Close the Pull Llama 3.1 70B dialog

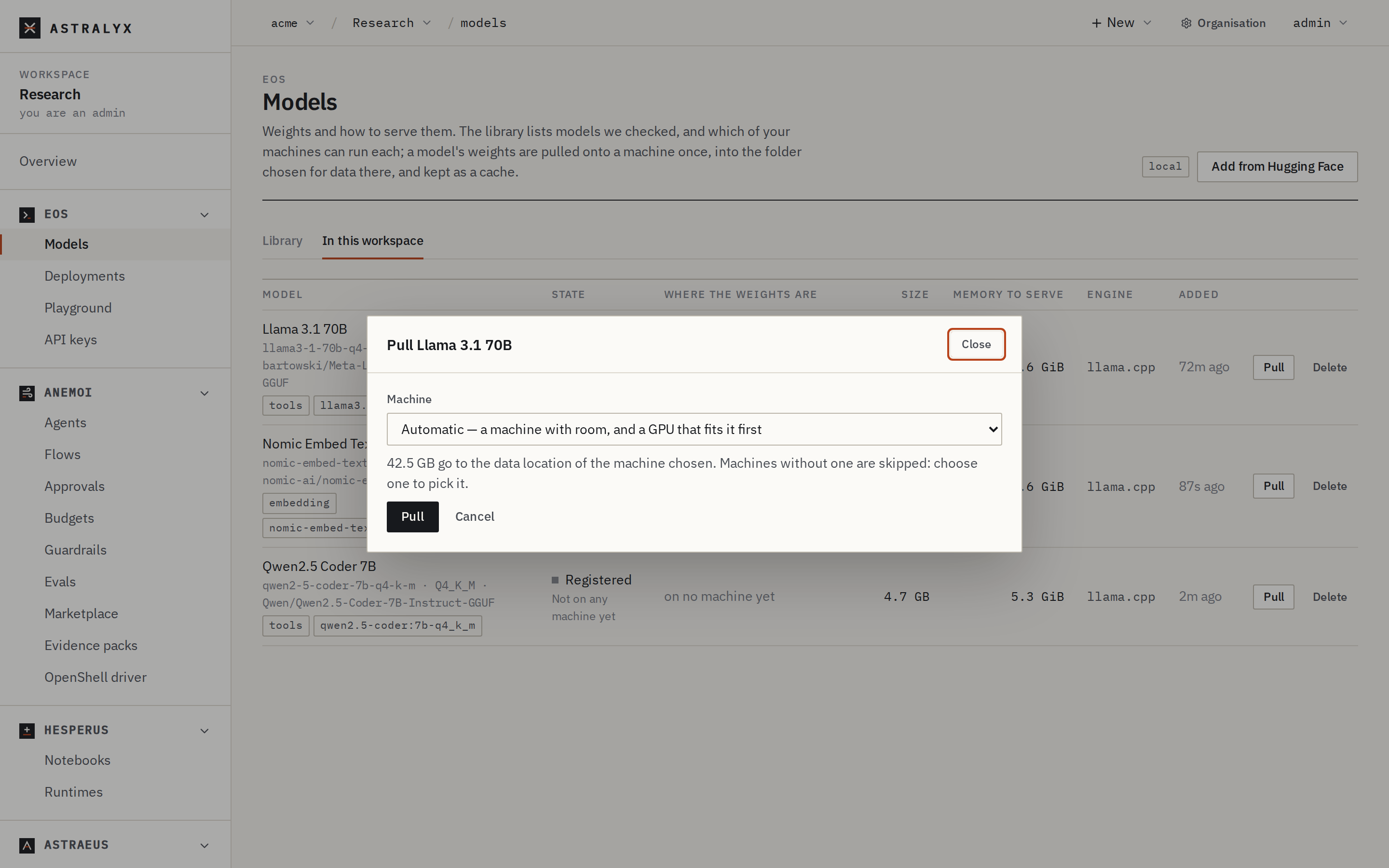pyautogui.click(x=976, y=344)
